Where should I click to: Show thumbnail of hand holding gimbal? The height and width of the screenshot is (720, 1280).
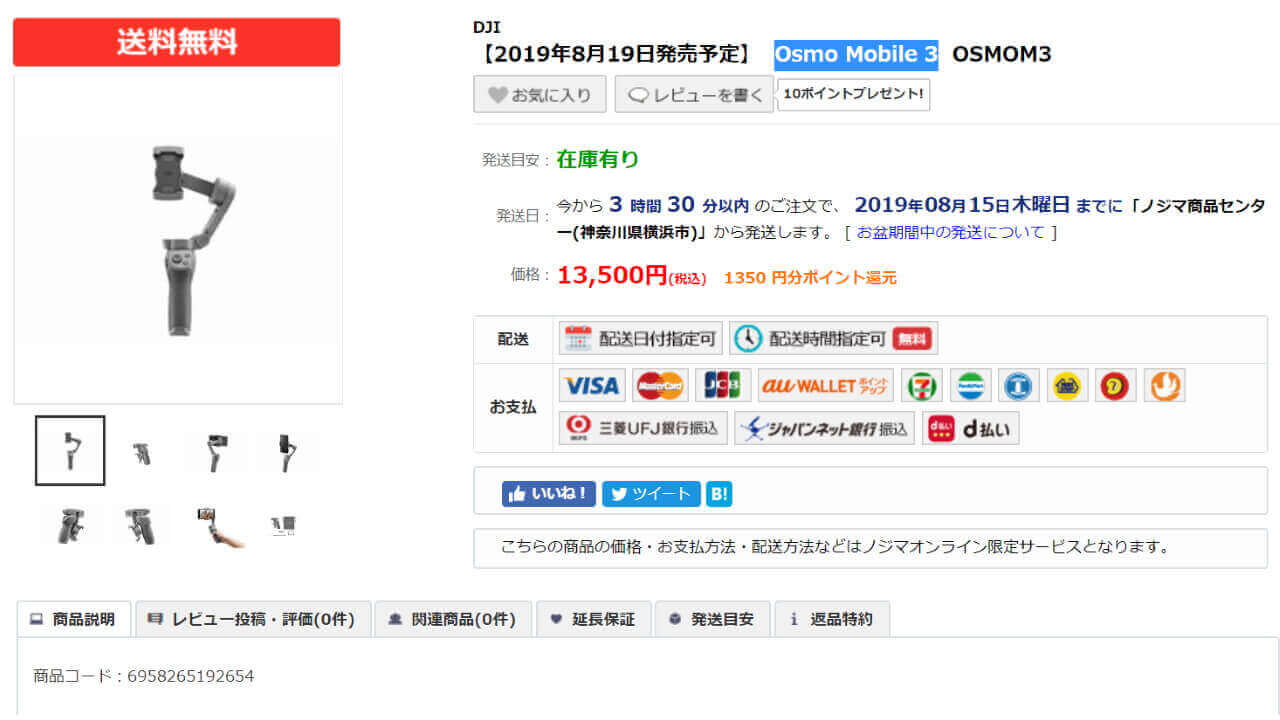(x=217, y=525)
